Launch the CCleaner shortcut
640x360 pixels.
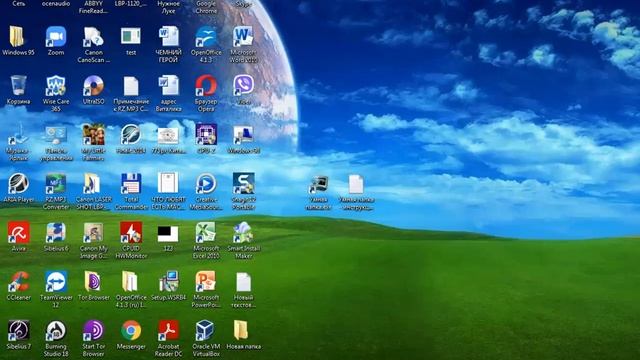click(18, 282)
